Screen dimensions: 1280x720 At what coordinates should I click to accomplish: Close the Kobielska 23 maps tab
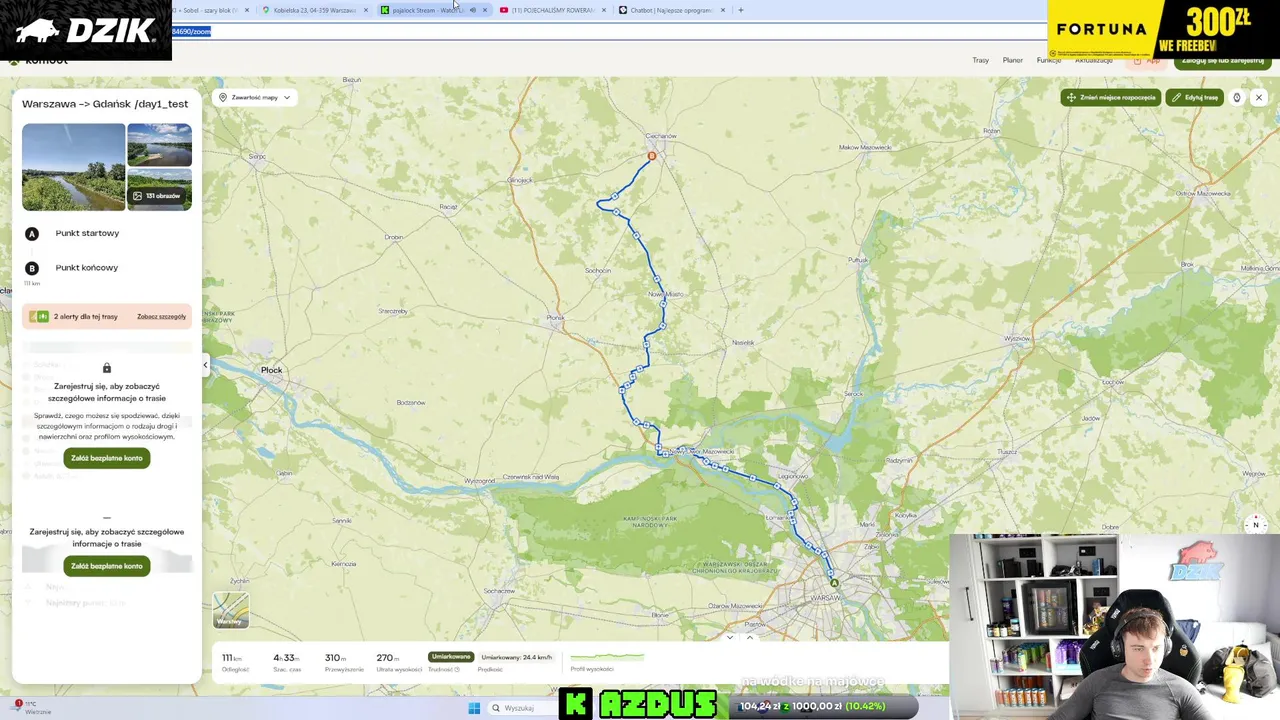point(366,10)
